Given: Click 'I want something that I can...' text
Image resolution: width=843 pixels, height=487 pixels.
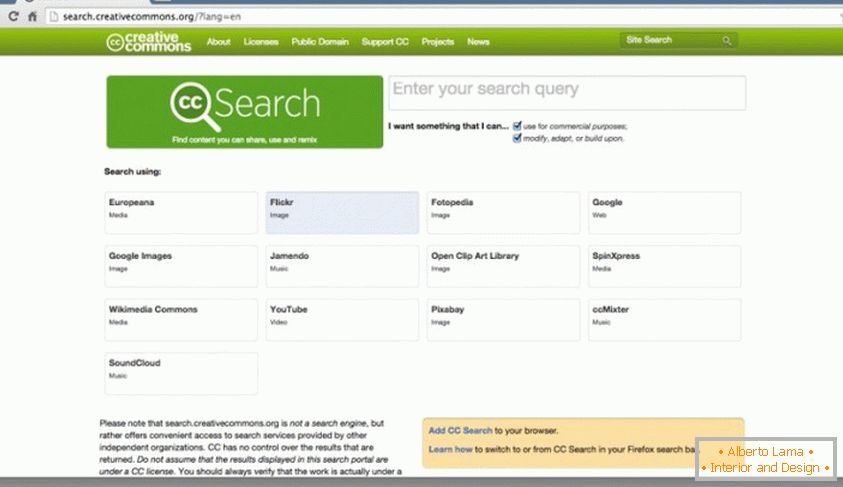Looking at the screenshot, I should [x=448, y=126].
